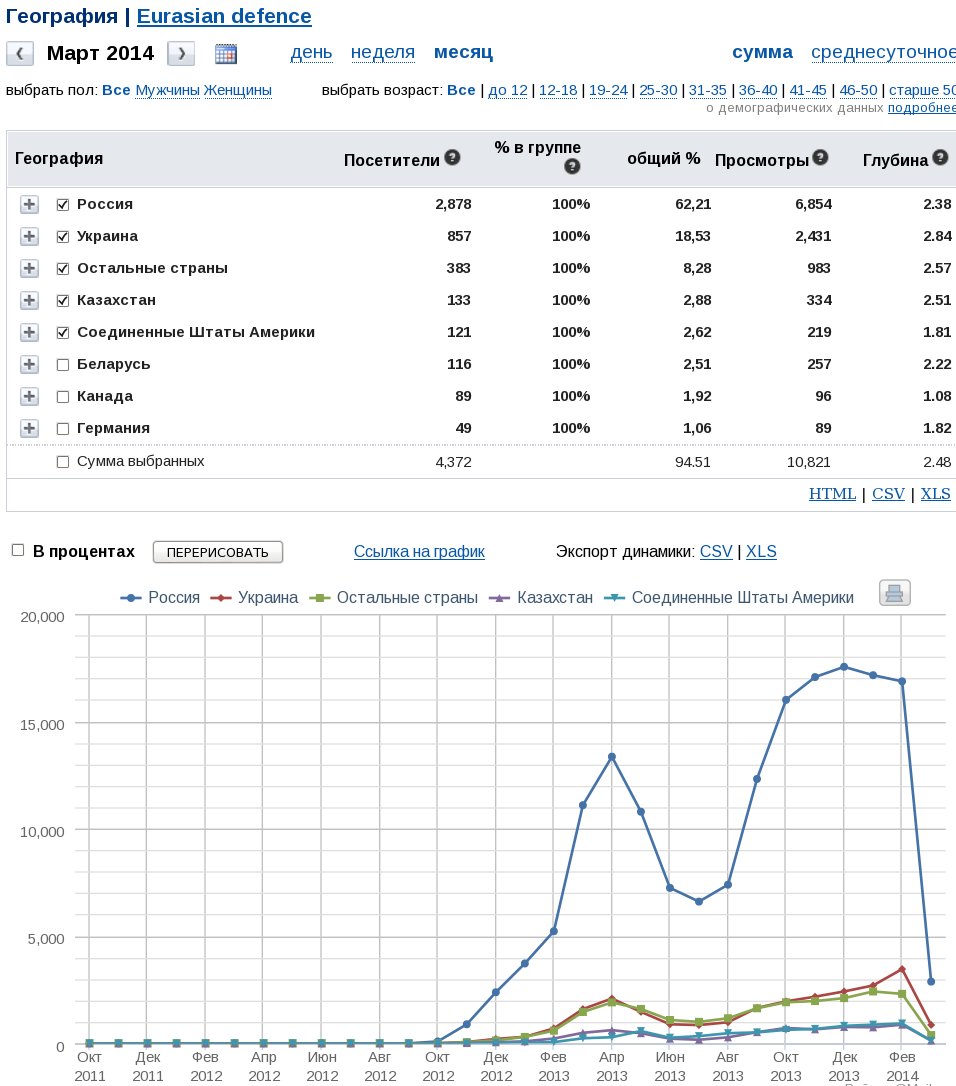Expand the Беларусь row
Screen dimensions: 956x1086
(x=29, y=364)
